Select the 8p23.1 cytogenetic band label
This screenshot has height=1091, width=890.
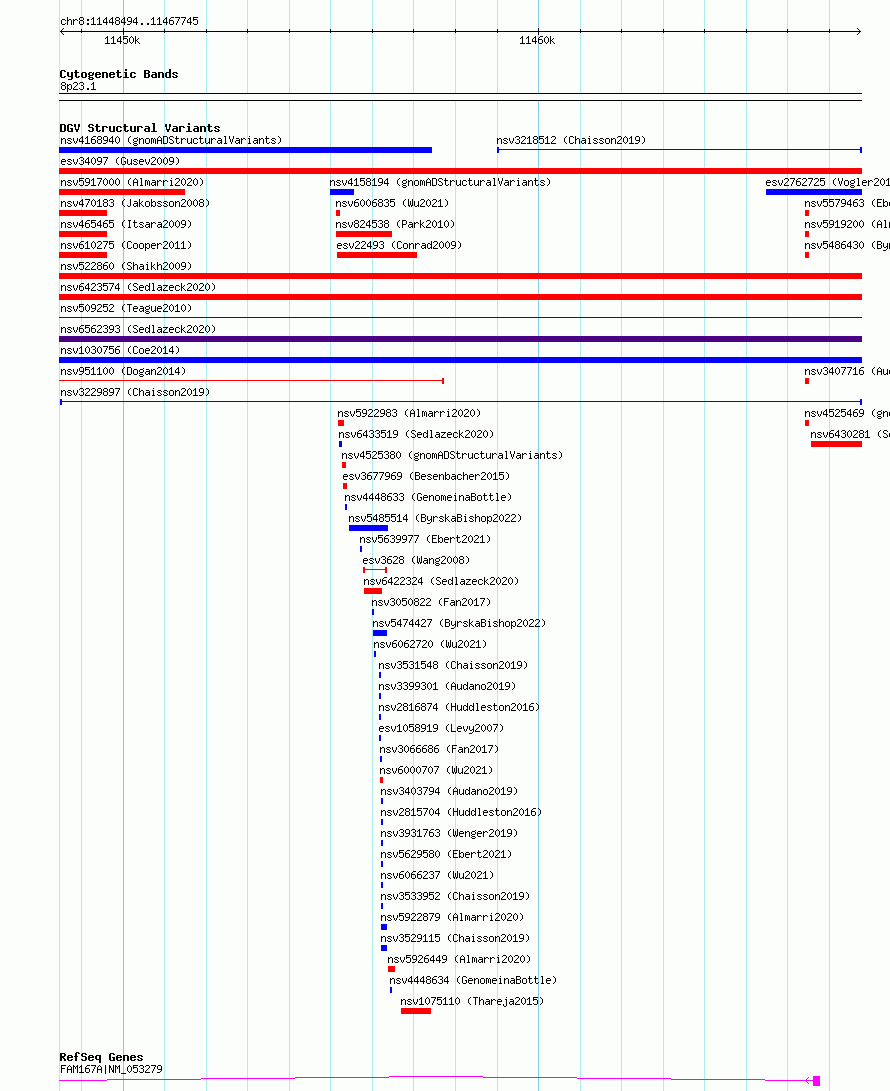(78, 86)
